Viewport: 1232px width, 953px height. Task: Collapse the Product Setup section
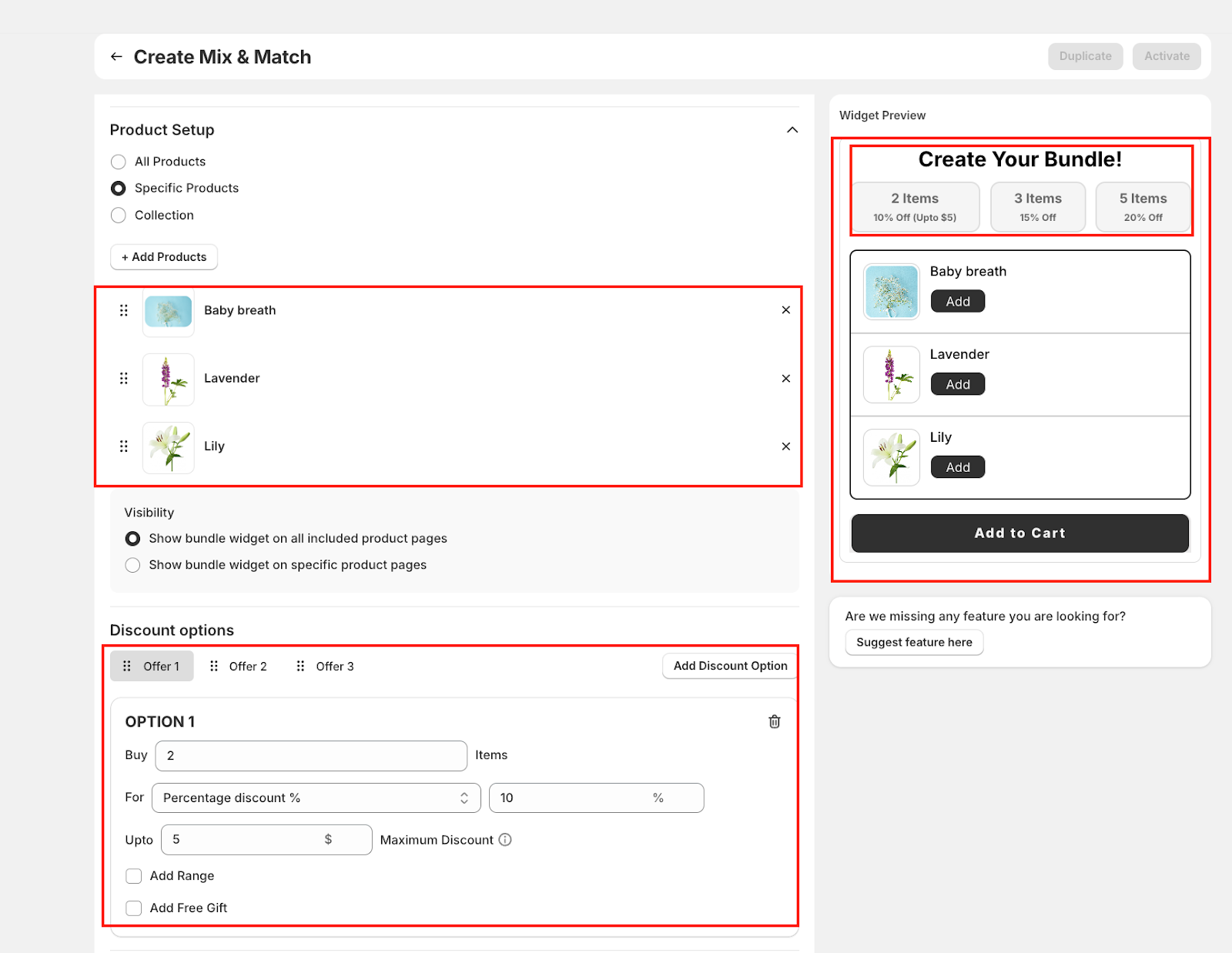792,130
